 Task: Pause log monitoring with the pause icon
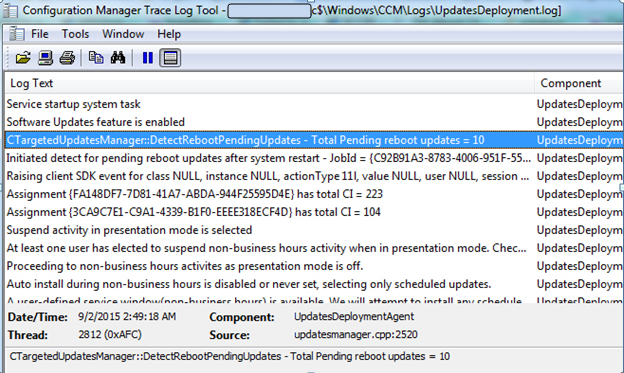pyautogui.click(x=148, y=58)
